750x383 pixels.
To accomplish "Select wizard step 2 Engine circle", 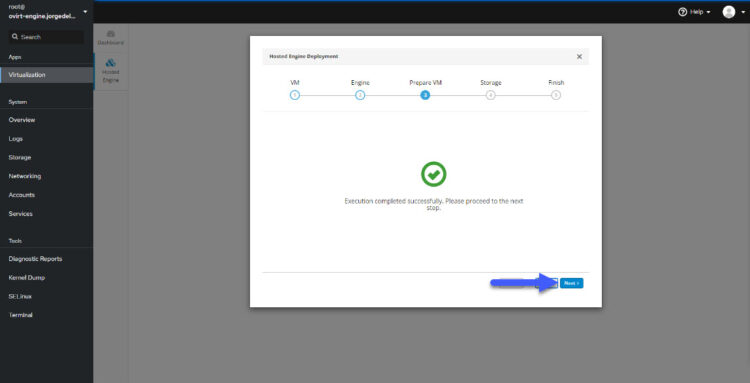I will 360,95.
